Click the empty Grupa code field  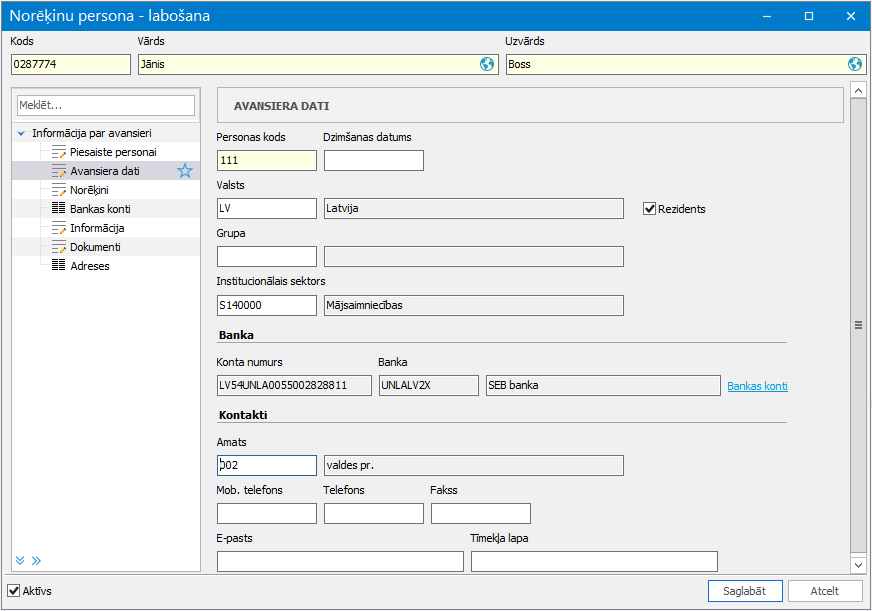(x=266, y=256)
